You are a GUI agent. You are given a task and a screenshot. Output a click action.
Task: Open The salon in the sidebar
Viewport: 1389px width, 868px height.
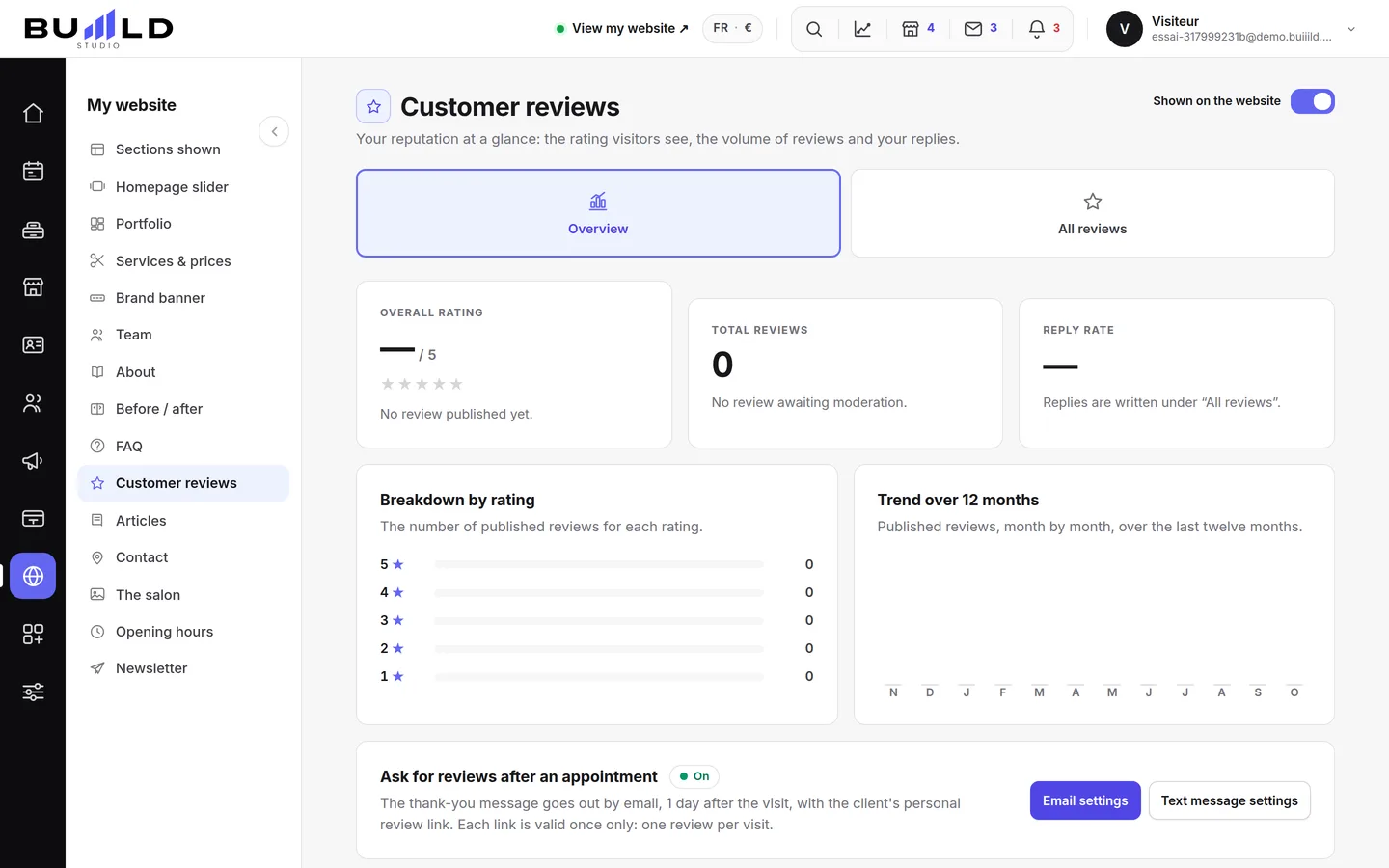pos(183,595)
